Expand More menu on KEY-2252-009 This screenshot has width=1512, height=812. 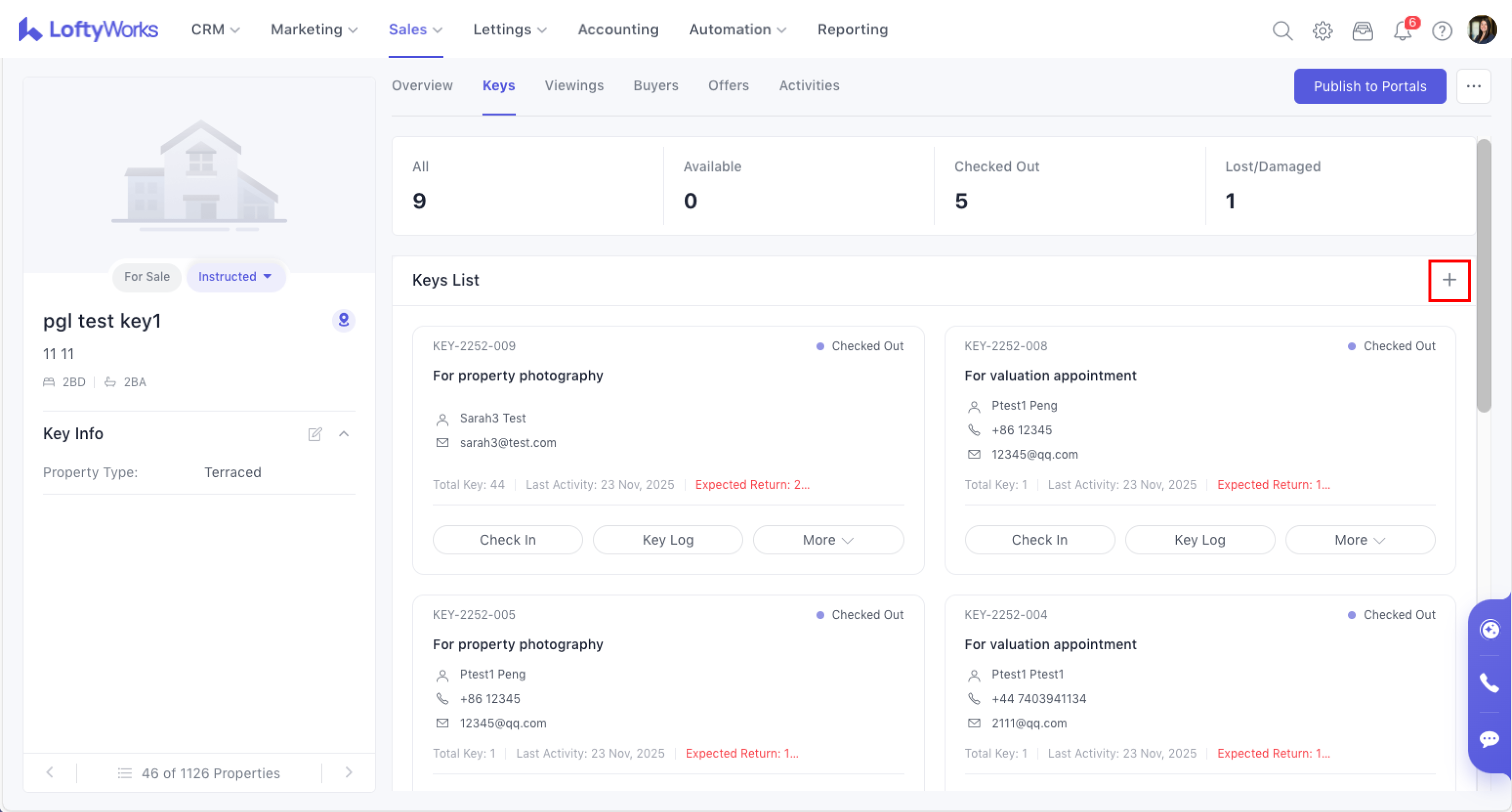pyautogui.click(x=828, y=540)
